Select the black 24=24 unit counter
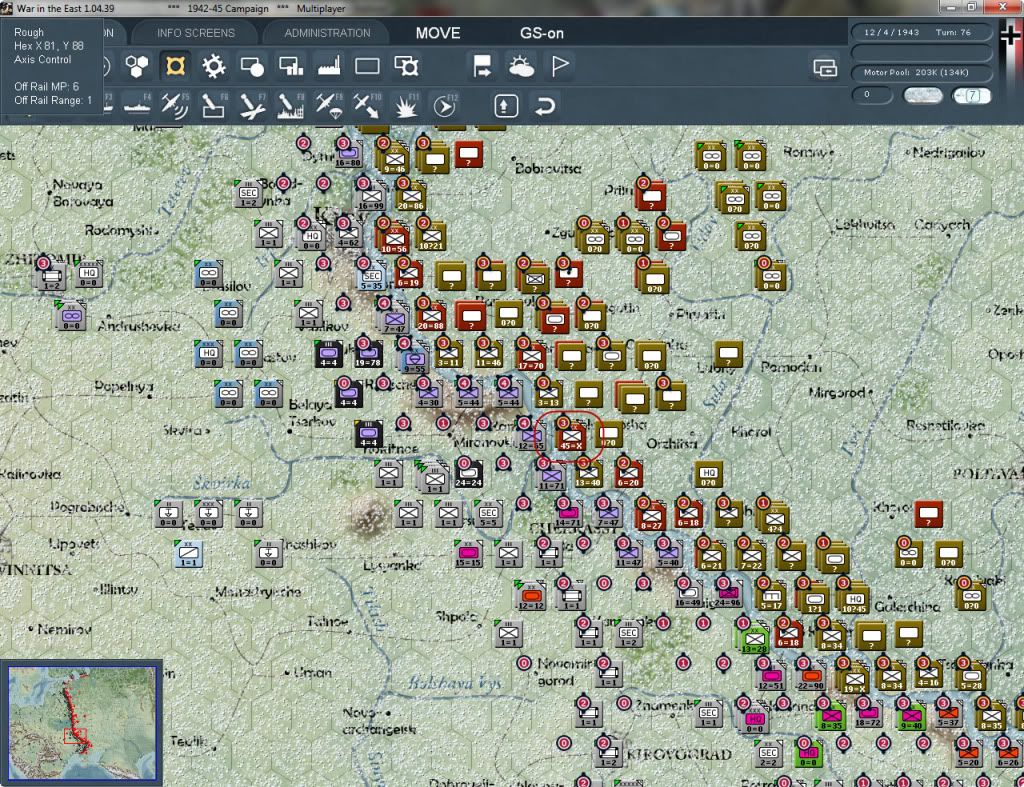Screen dimensions: 1024x787 (468, 474)
